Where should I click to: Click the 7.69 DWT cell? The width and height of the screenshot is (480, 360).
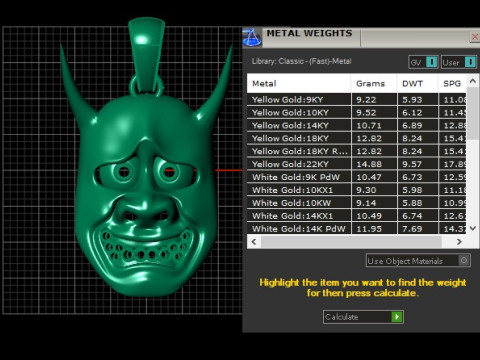[417, 229]
